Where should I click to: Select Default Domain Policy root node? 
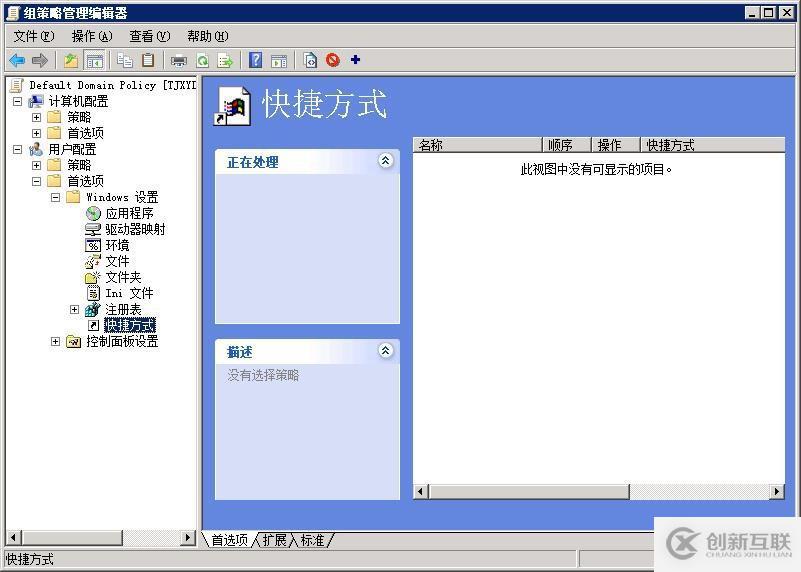pos(112,85)
